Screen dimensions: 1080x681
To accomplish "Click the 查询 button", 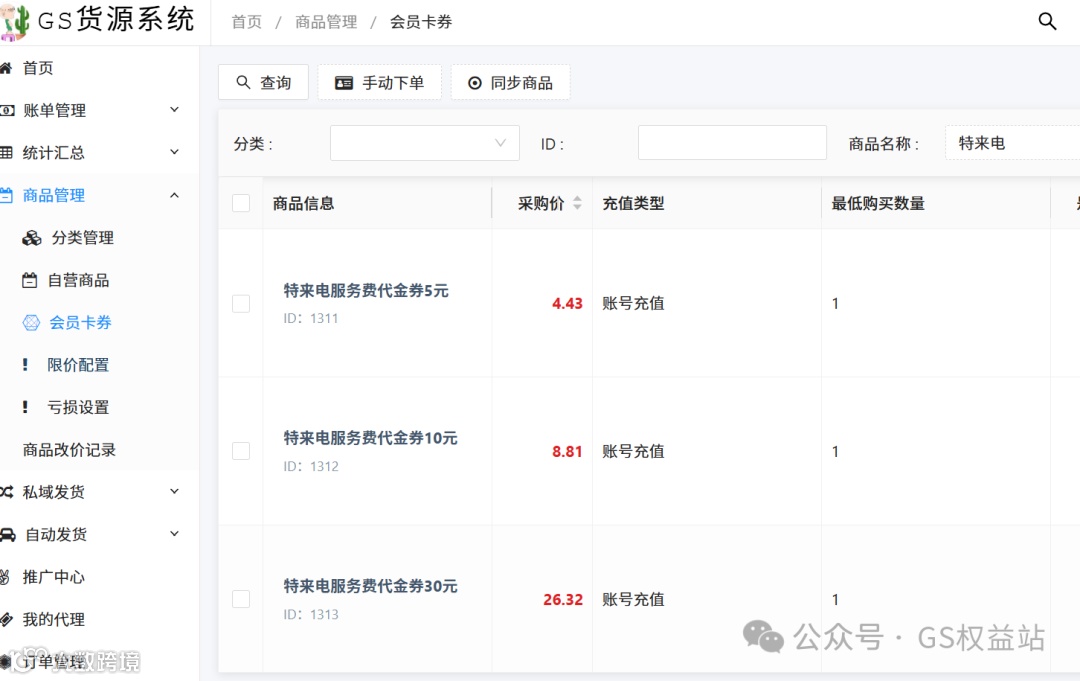I will point(263,83).
